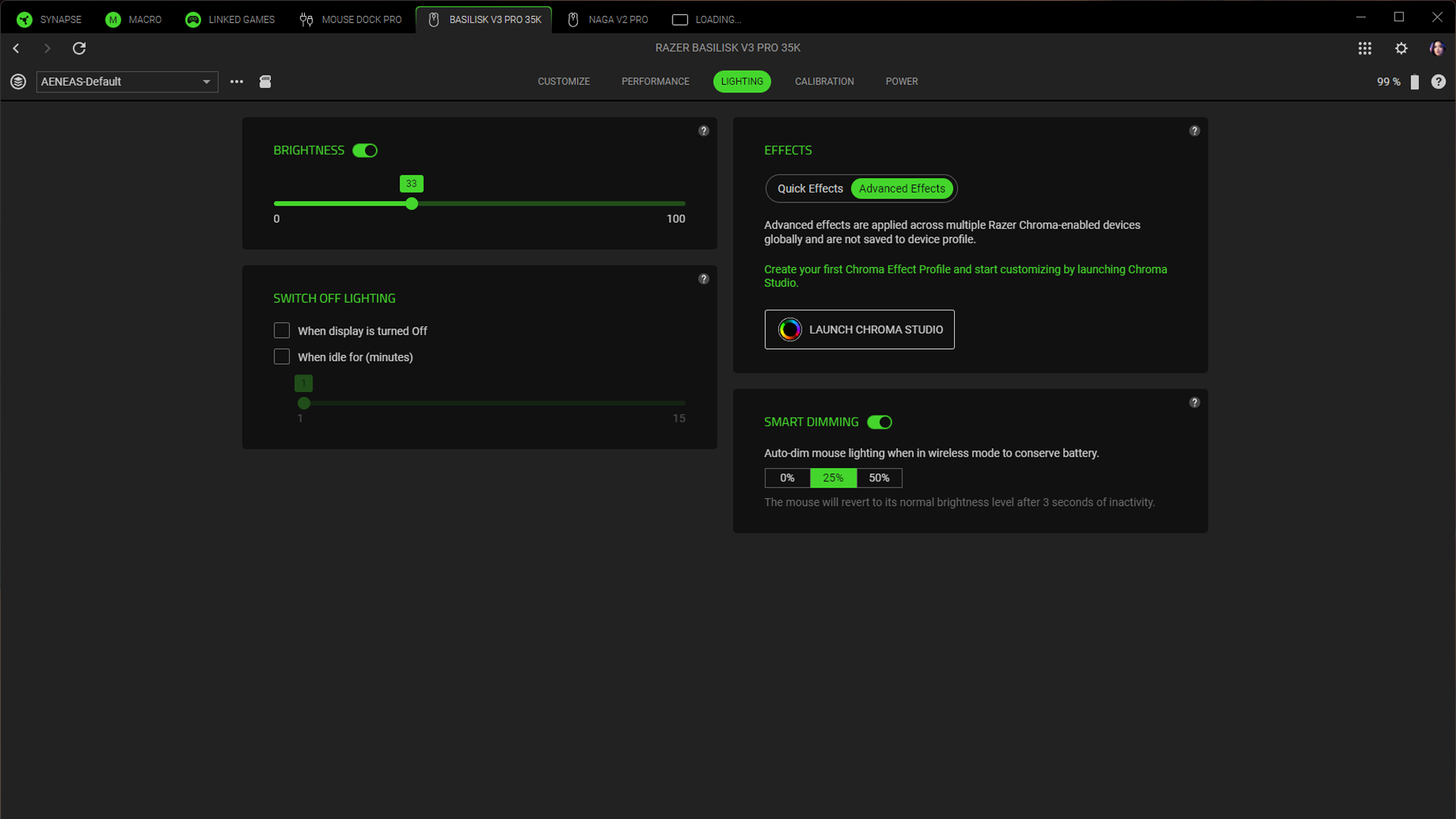
Task: Expand the AENEAS-Default profile dropdown
Action: [x=127, y=82]
